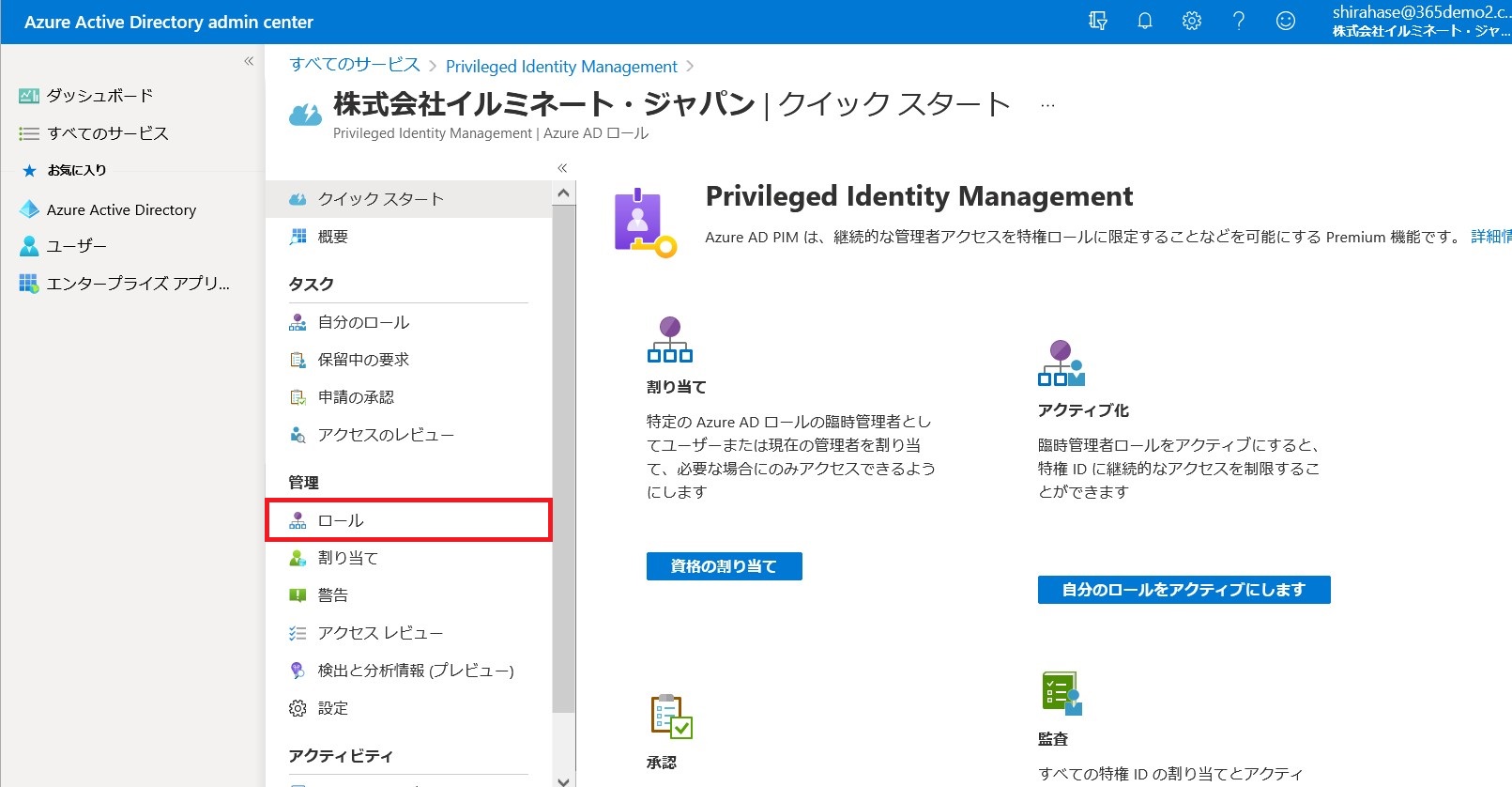
Task: Open the portal settings gear icon
Action: point(1192,21)
